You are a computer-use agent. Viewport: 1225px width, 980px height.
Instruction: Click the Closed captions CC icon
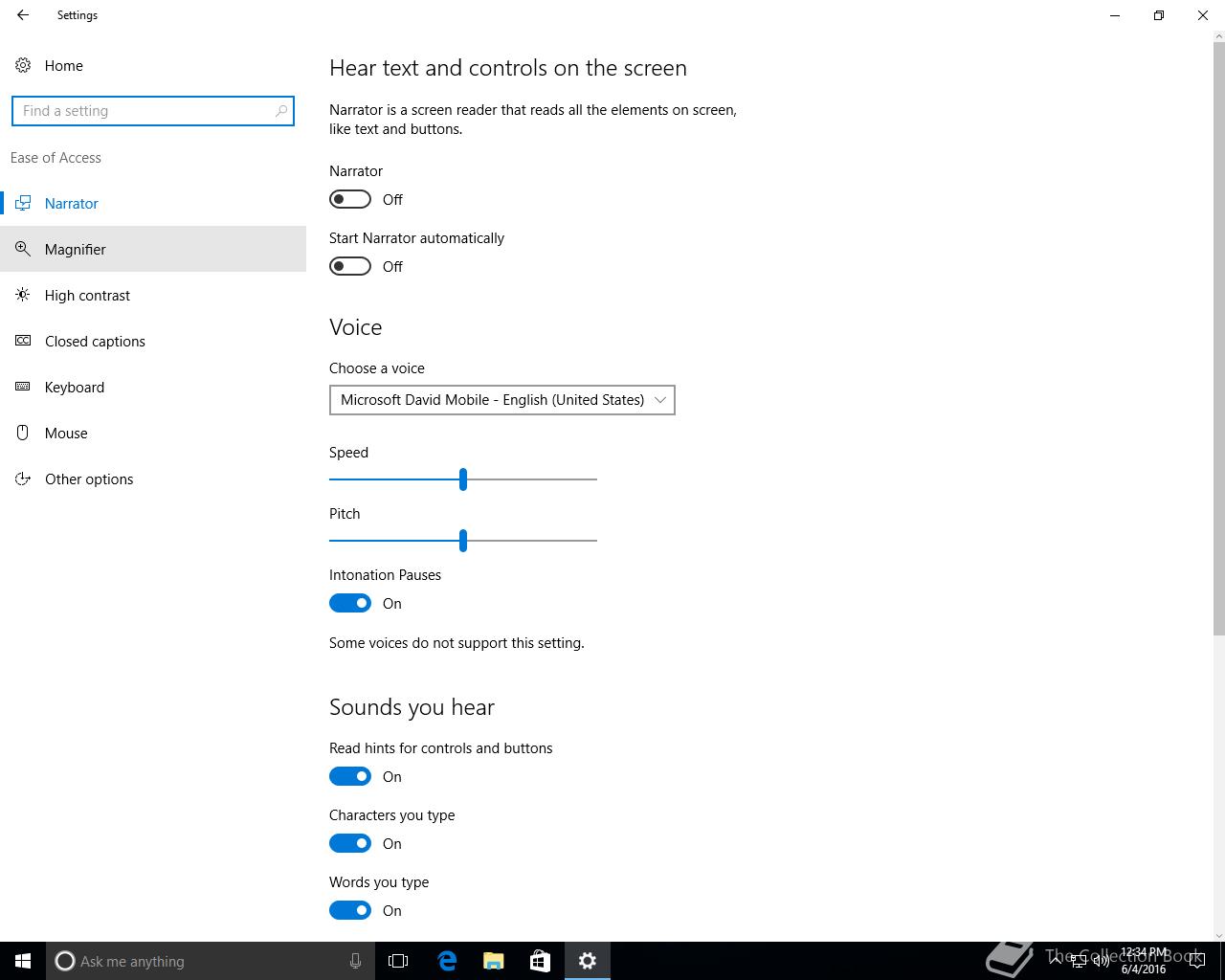pos(23,341)
